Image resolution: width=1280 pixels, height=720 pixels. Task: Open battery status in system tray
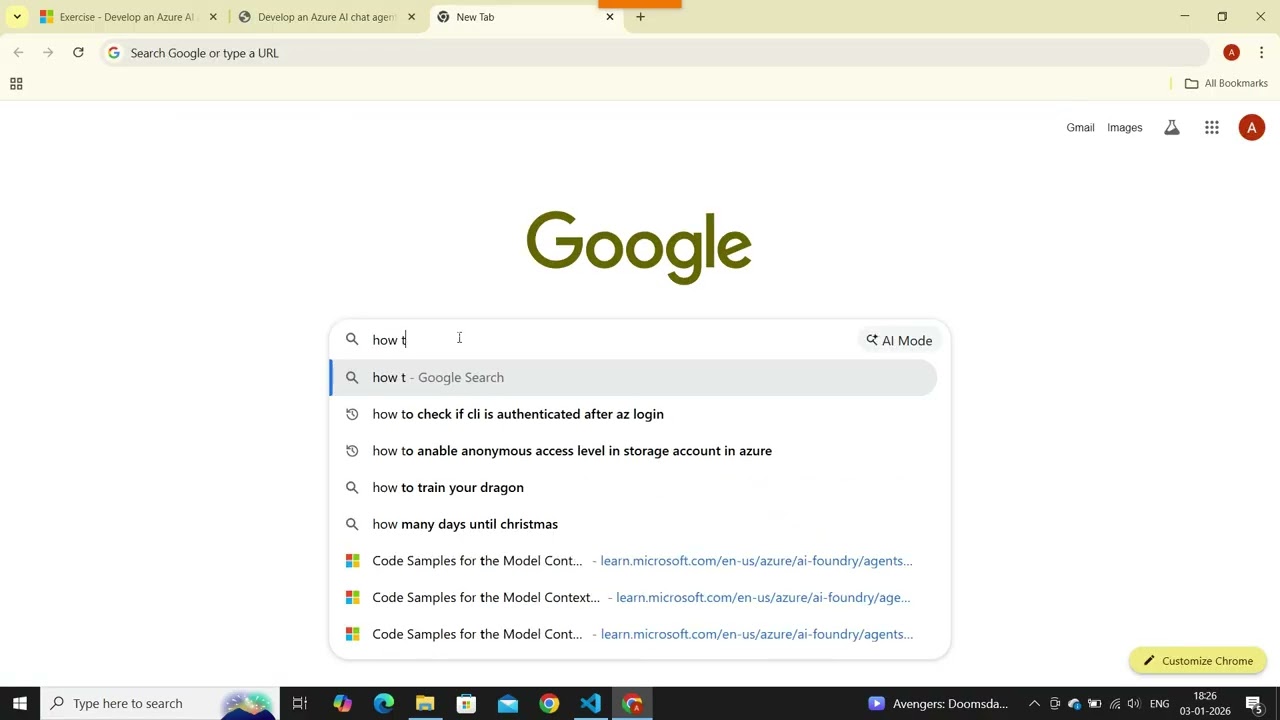(1094, 704)
